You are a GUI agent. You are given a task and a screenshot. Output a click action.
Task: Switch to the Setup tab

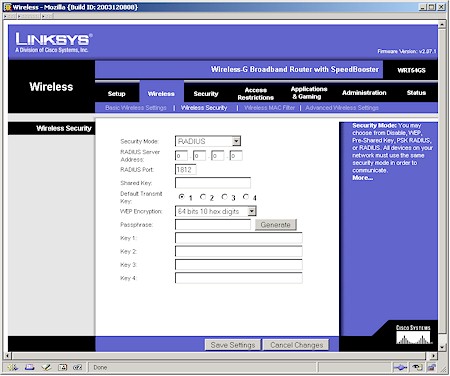point(116,94)
